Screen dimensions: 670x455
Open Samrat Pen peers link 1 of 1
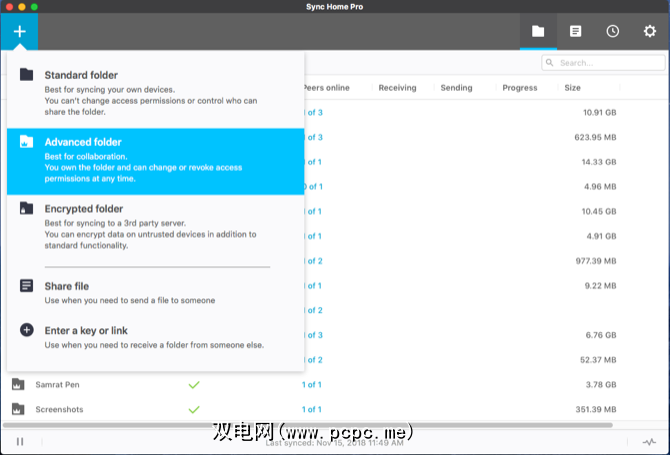[x=311, y=385]
